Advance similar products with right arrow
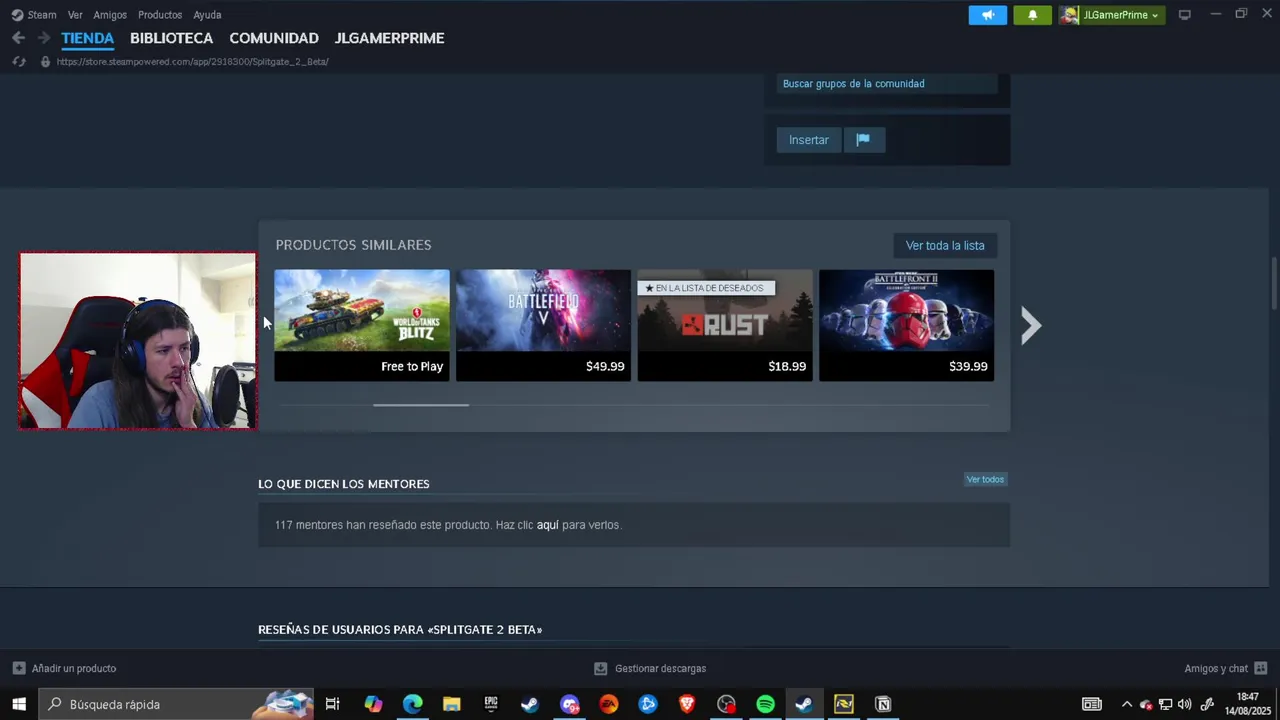The width and height of the screenshot is (1280, 720). pyautogui.click(x=1031, y=325)
